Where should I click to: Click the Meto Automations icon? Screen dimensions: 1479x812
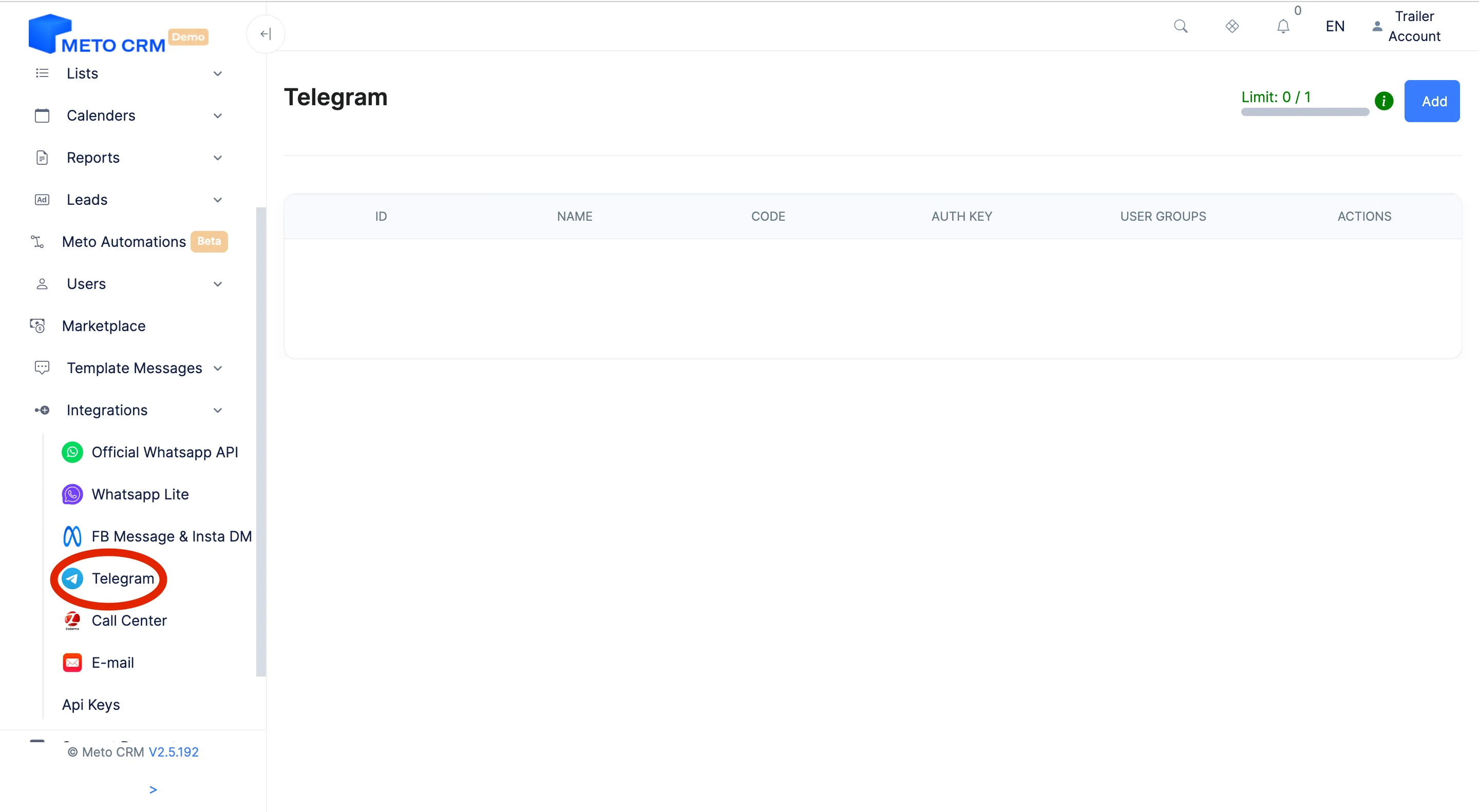(x=37, y=242)
